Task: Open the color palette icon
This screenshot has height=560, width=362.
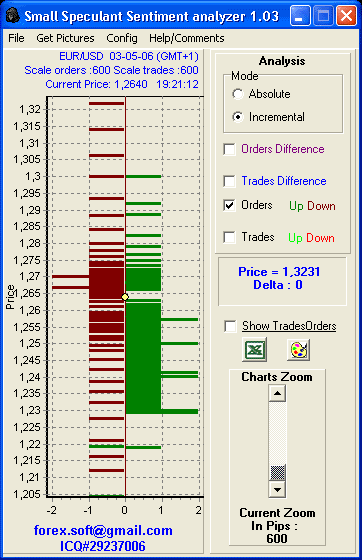Action: (x=298, y=349)
